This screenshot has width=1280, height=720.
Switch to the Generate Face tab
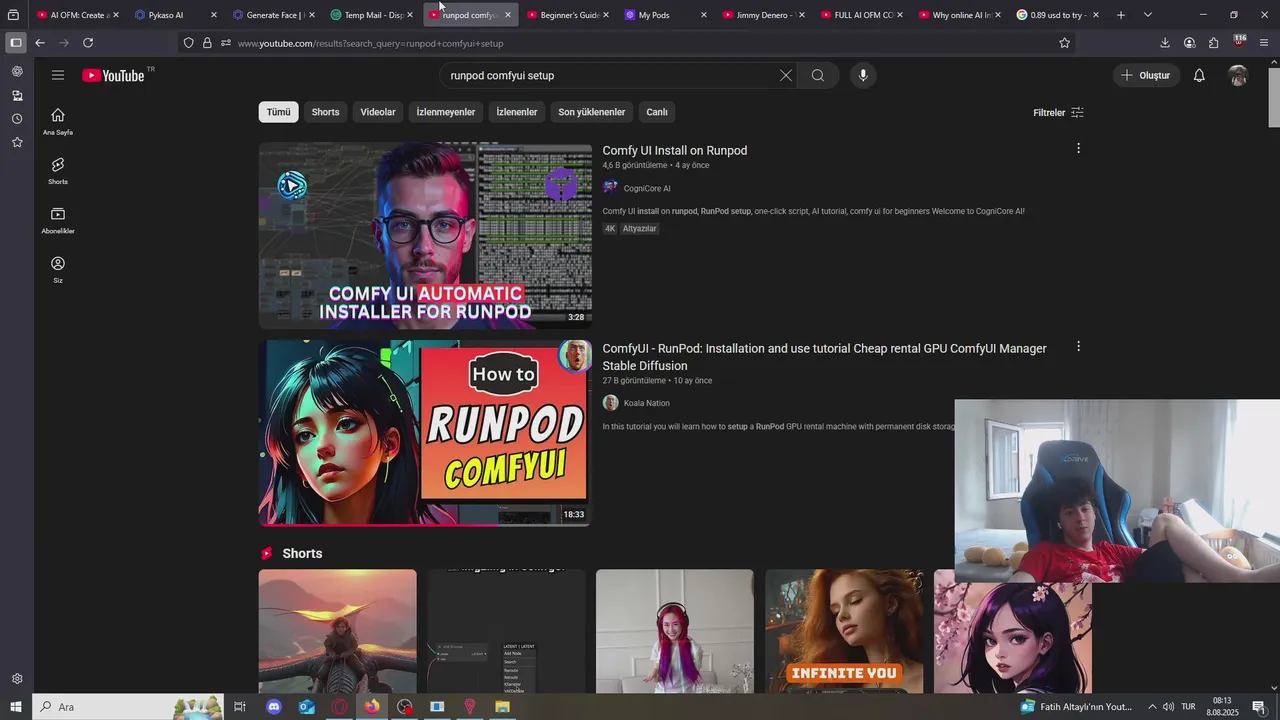click(272, 15)
